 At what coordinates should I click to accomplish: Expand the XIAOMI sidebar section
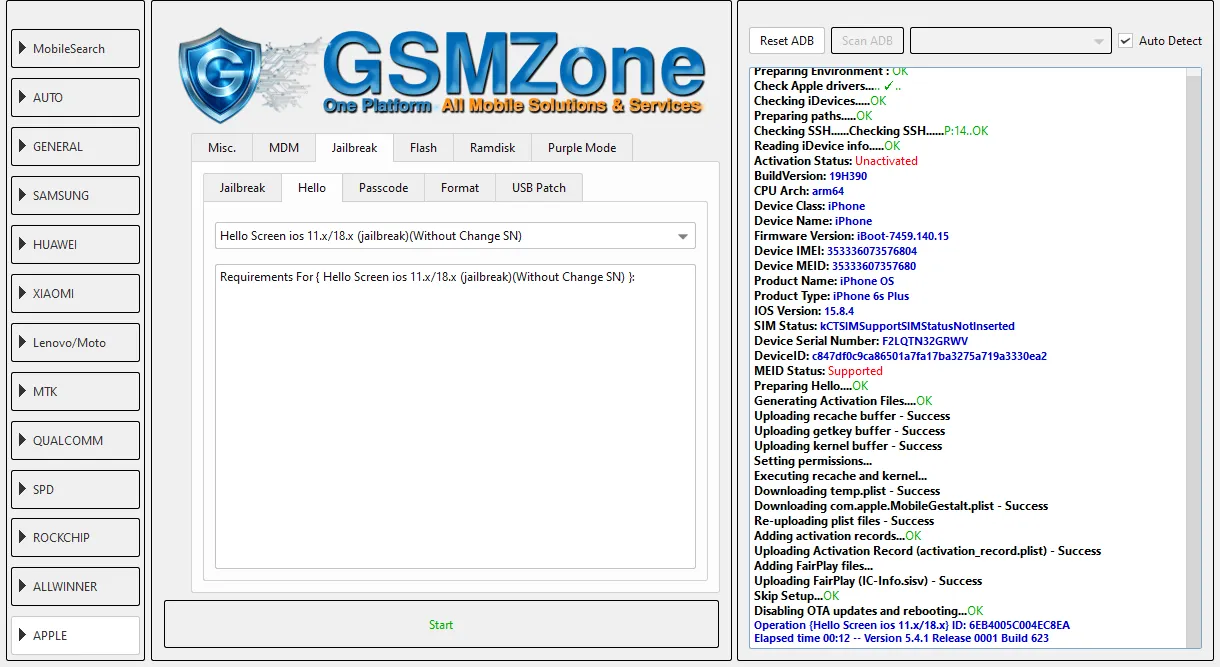[x=76, y=294]
